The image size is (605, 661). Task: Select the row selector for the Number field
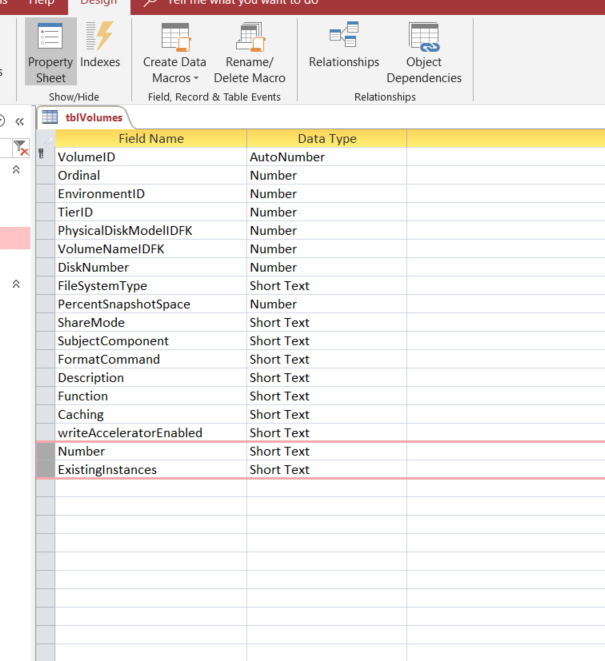click(x=44, y=452)
